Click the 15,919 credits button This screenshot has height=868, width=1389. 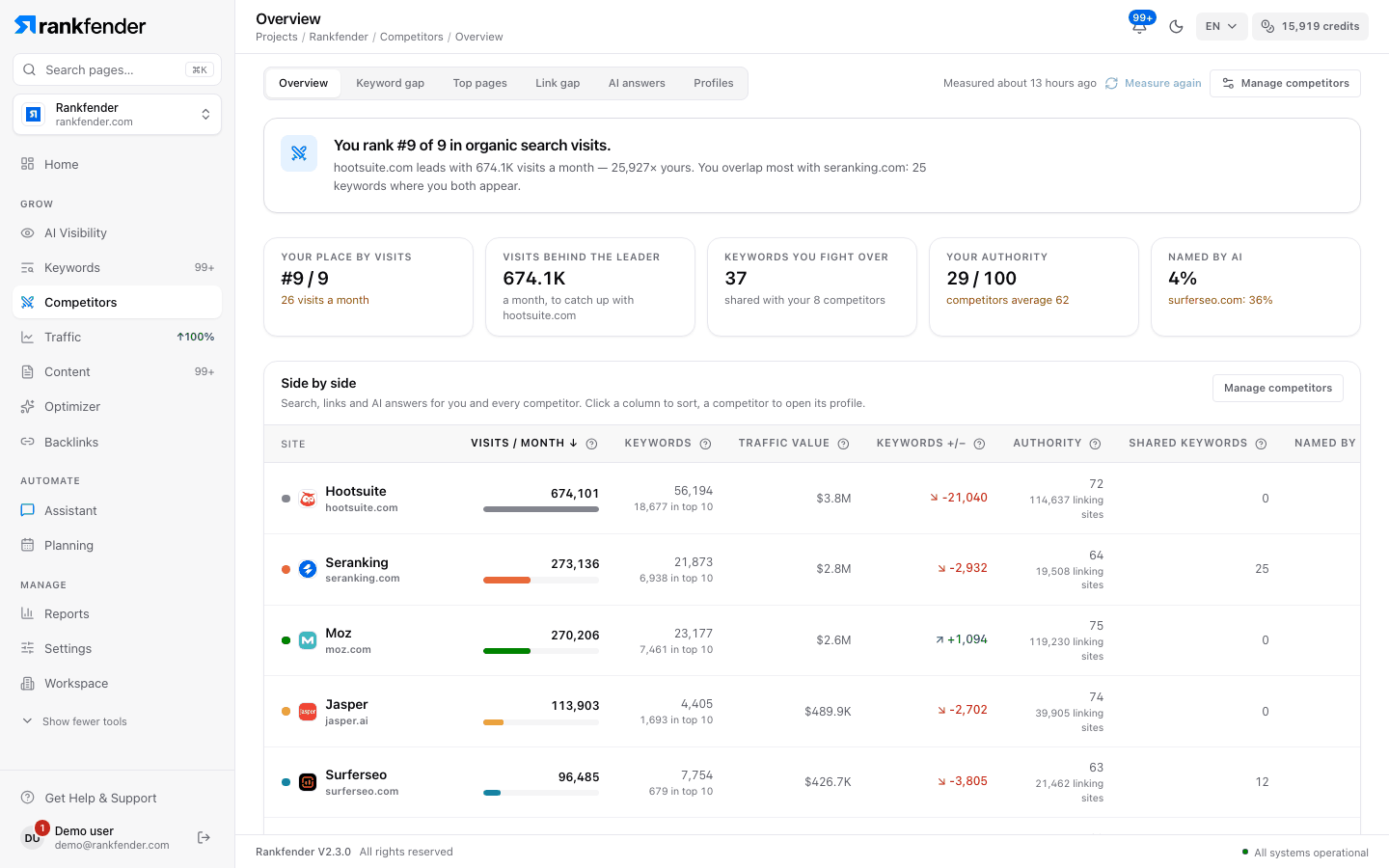(1310, 26)
